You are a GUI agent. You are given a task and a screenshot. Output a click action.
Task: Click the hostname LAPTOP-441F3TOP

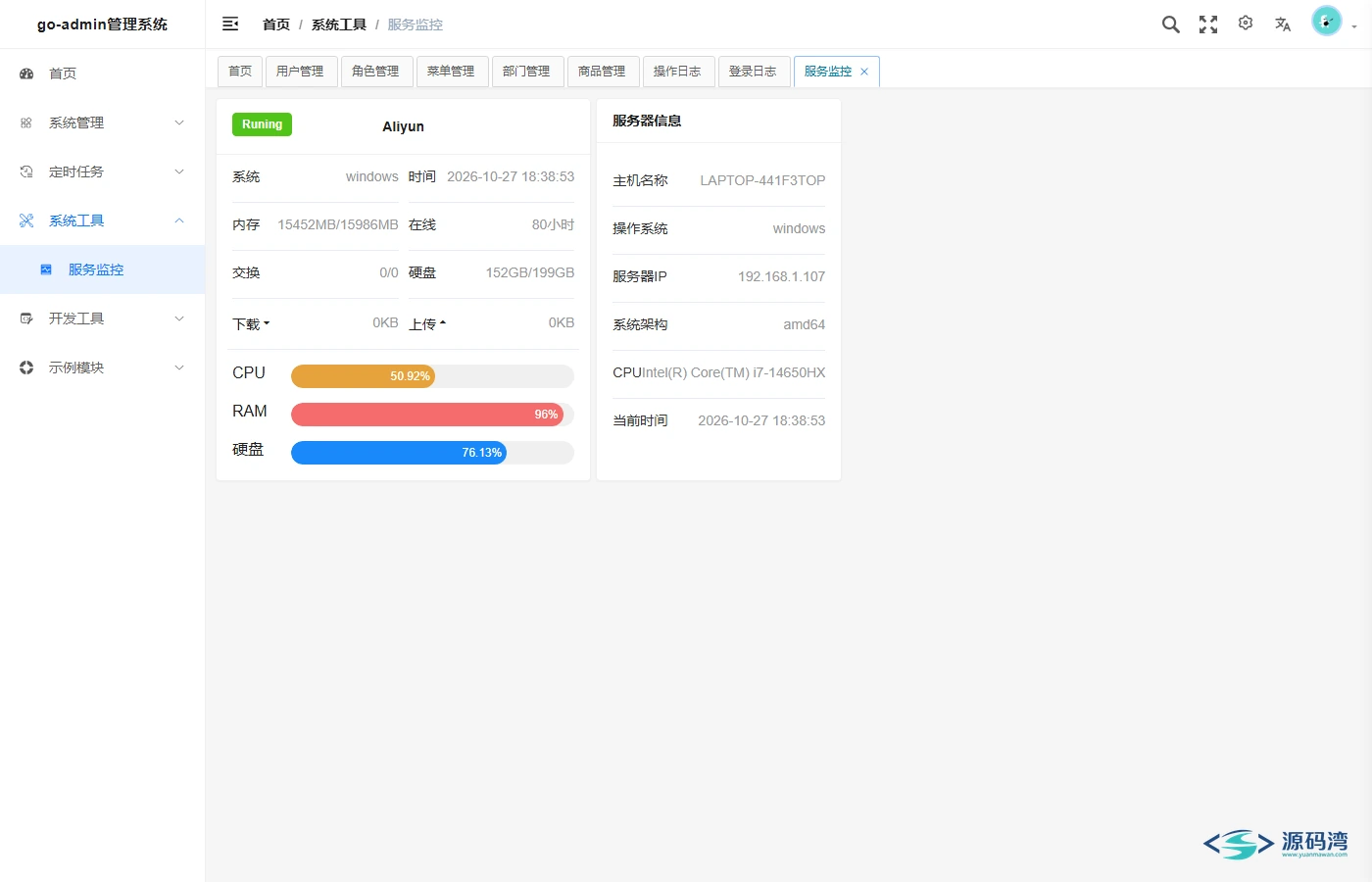click(x=762, y=180)
